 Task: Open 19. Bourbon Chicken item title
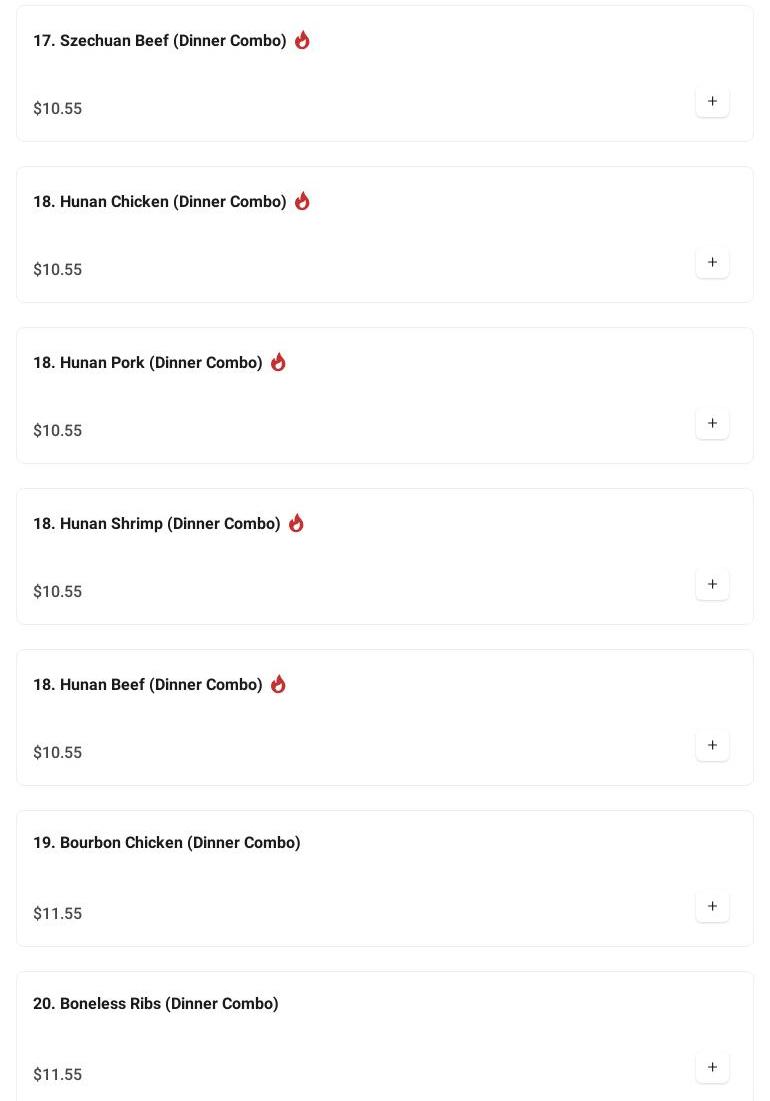(167, 843)
